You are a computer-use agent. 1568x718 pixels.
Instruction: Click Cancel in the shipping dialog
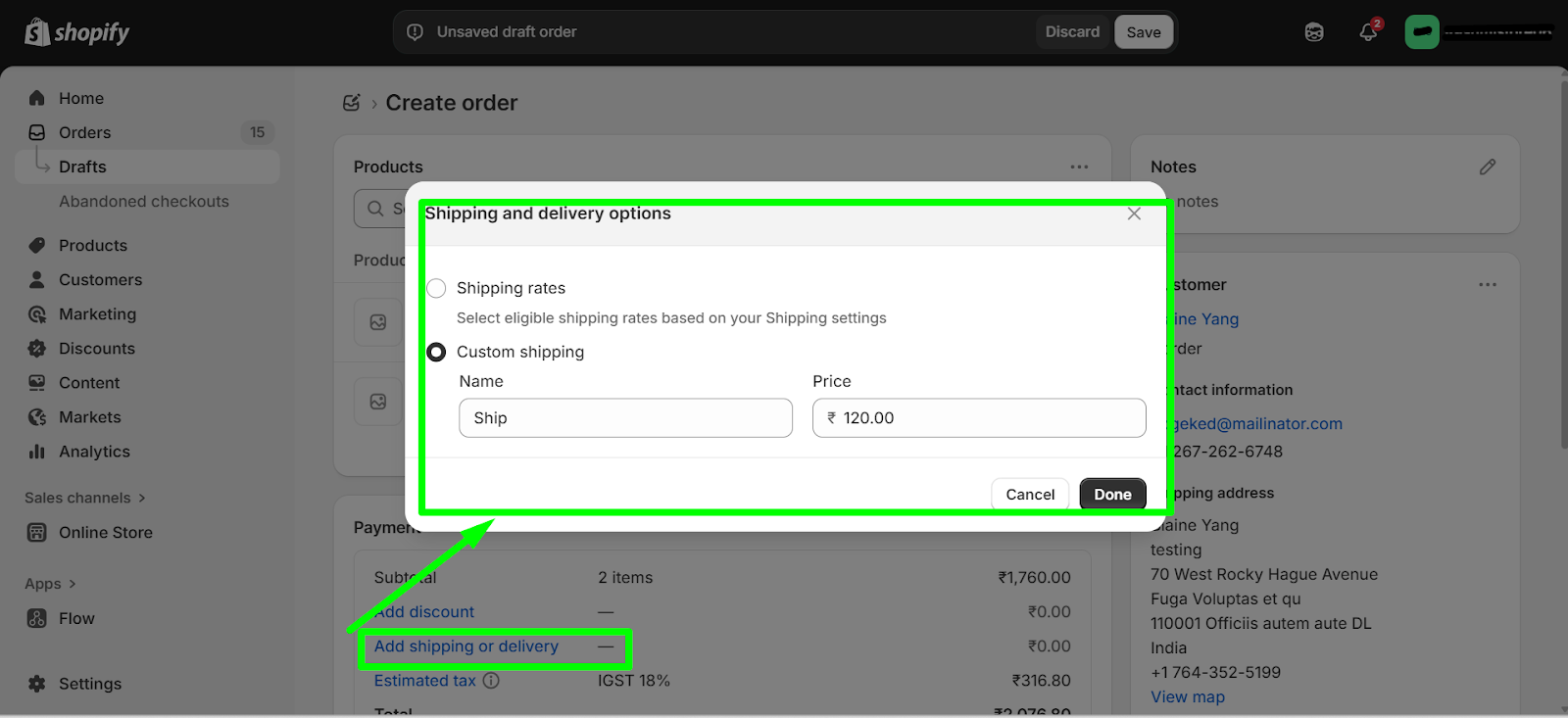1030,495
